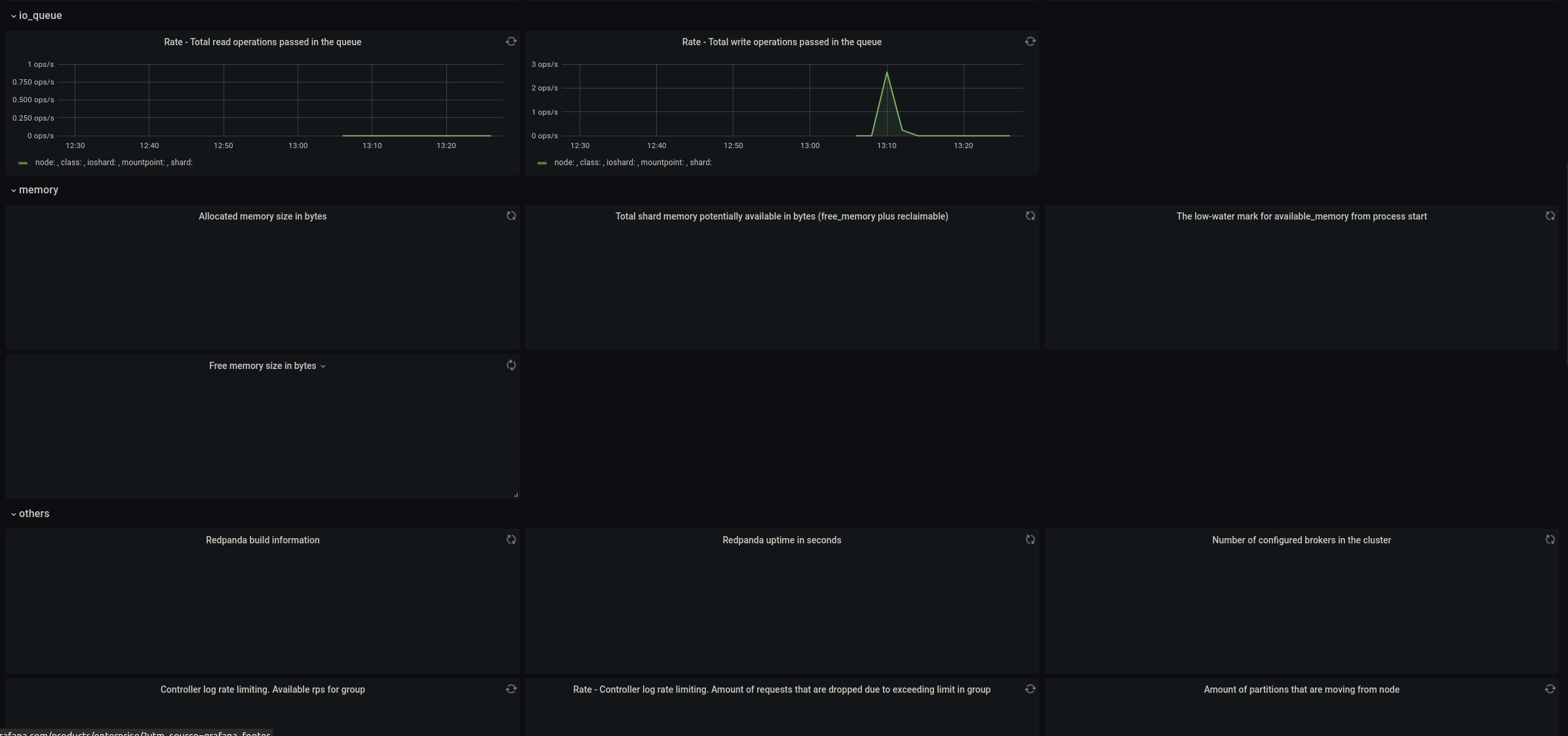Click loading icon on Free memory panel
The height and width of the screenshot is (736, 1568).
511,366
